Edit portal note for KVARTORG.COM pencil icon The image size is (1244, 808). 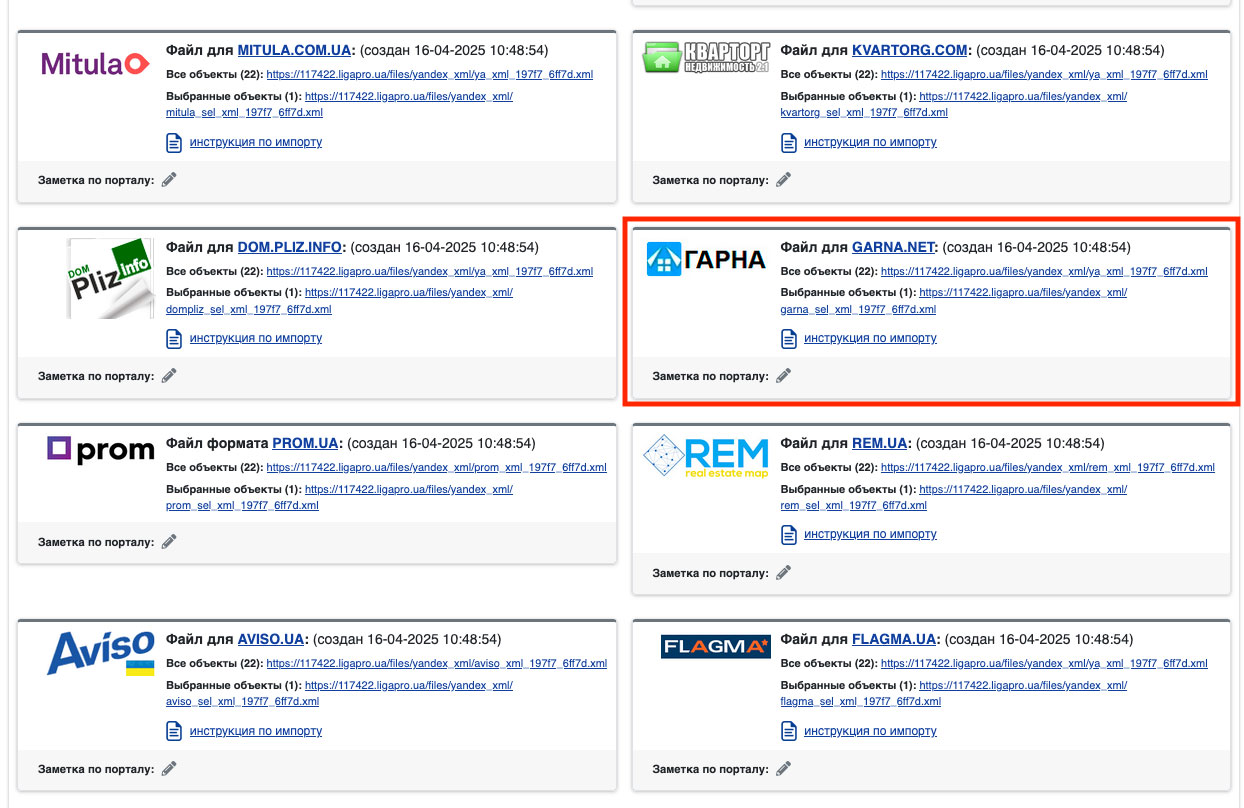(783, 180)
